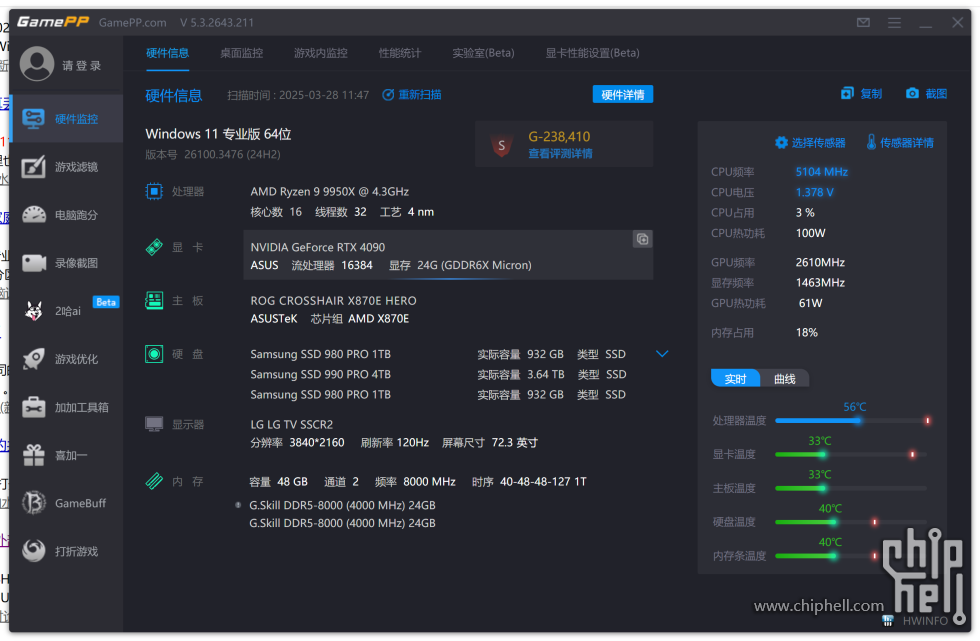Open 传感器详情 sensor details
This screenshot has height=641, width=980.
(x=900, y=142)
